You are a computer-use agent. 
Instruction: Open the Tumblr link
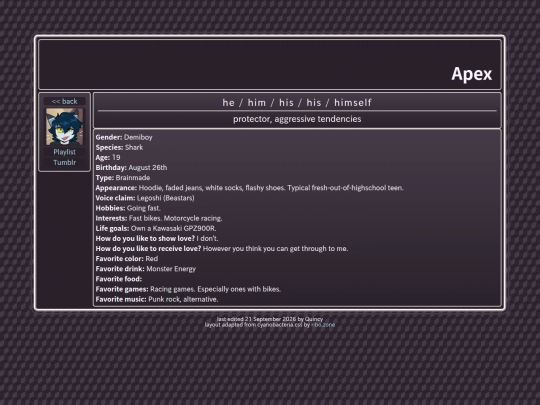(x=64, y=162)
